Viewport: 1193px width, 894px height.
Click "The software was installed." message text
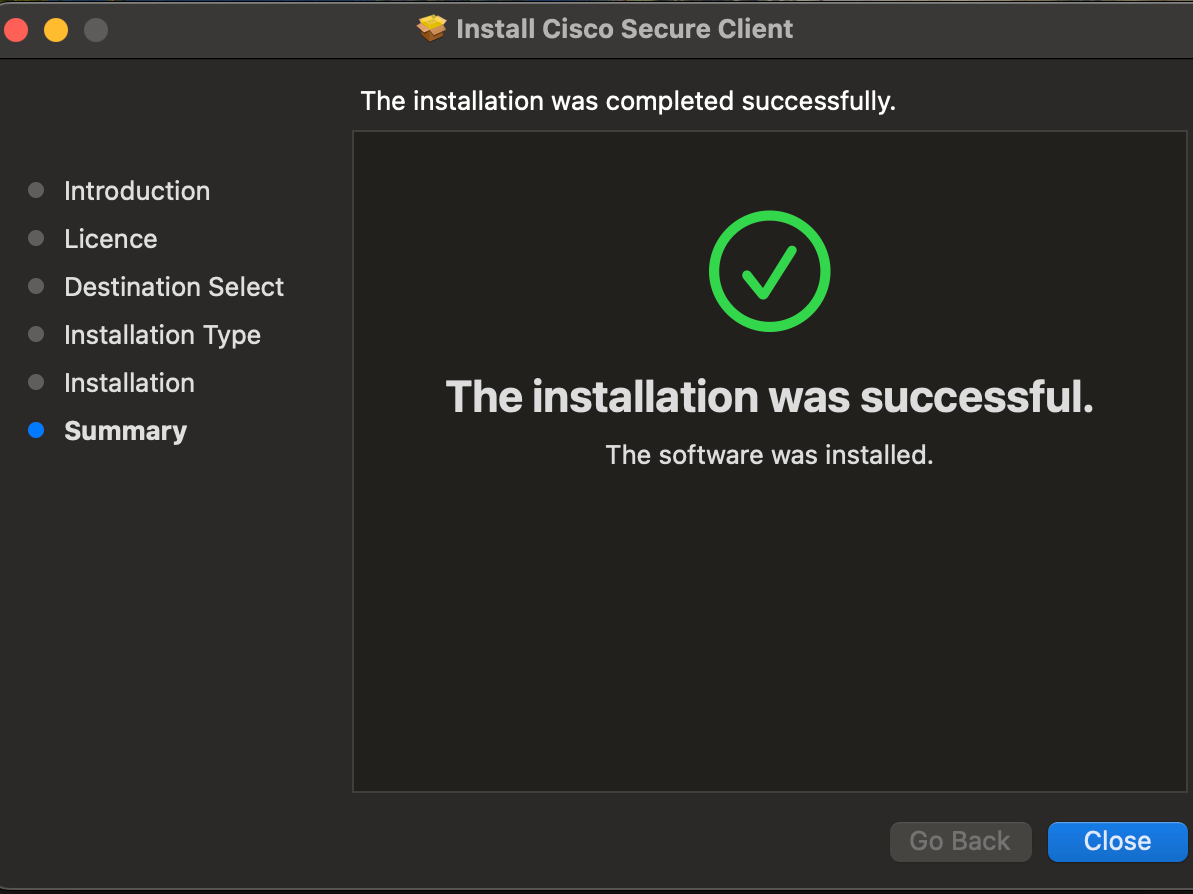[769, 455]
